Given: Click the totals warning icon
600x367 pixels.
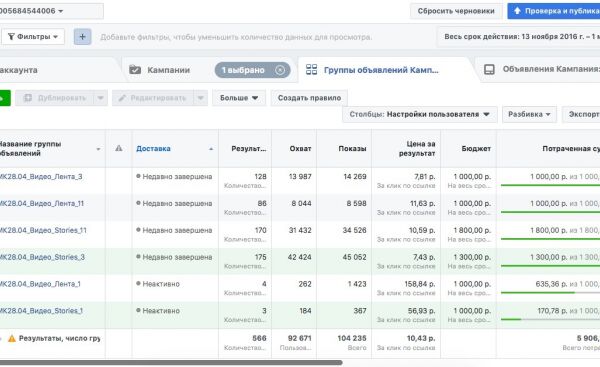Looking at the screenshot, I should (x=12, y=338).
